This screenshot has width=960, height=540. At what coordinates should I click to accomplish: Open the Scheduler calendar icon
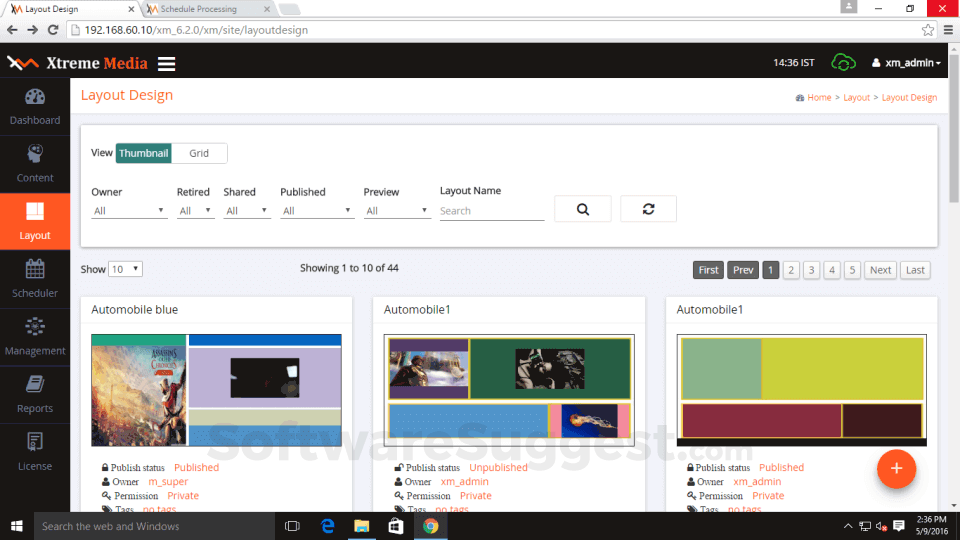35,270
